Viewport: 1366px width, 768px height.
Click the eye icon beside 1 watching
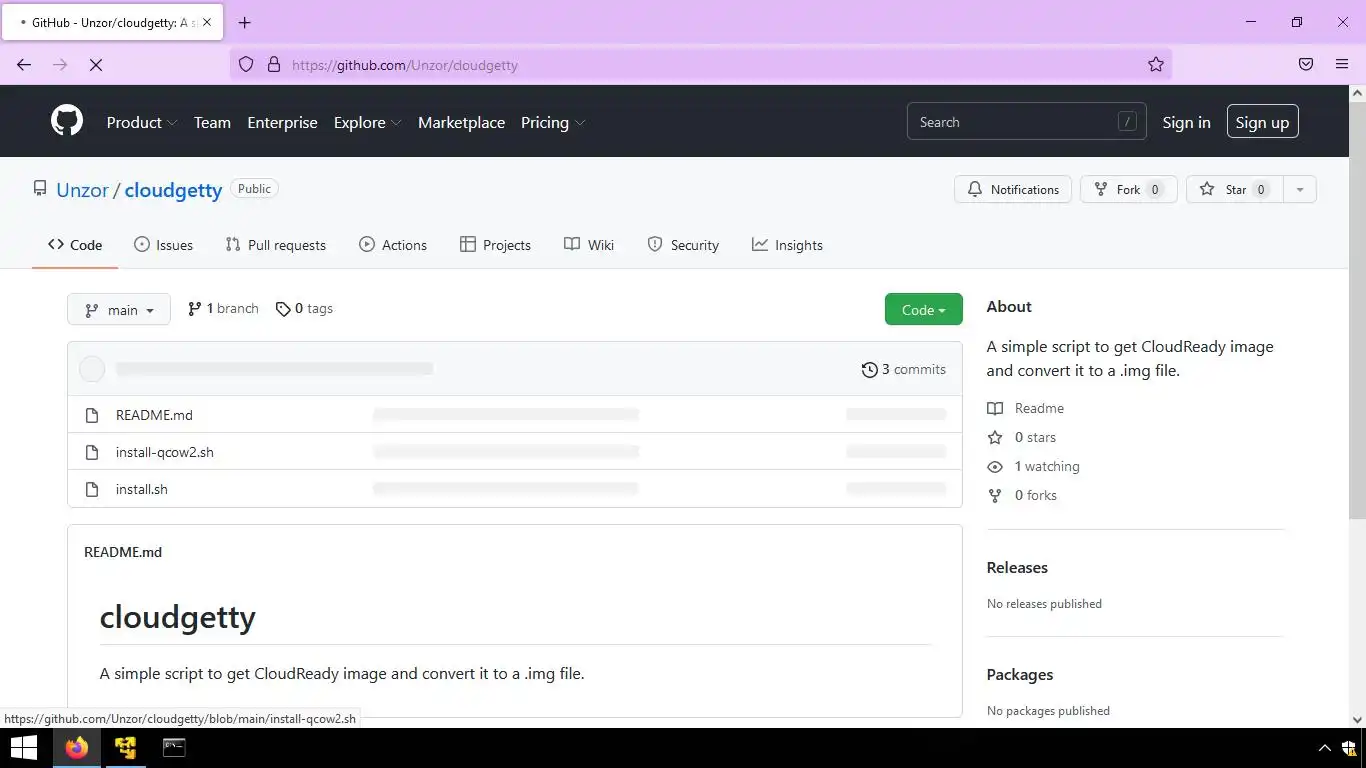[x=995, y=467]
